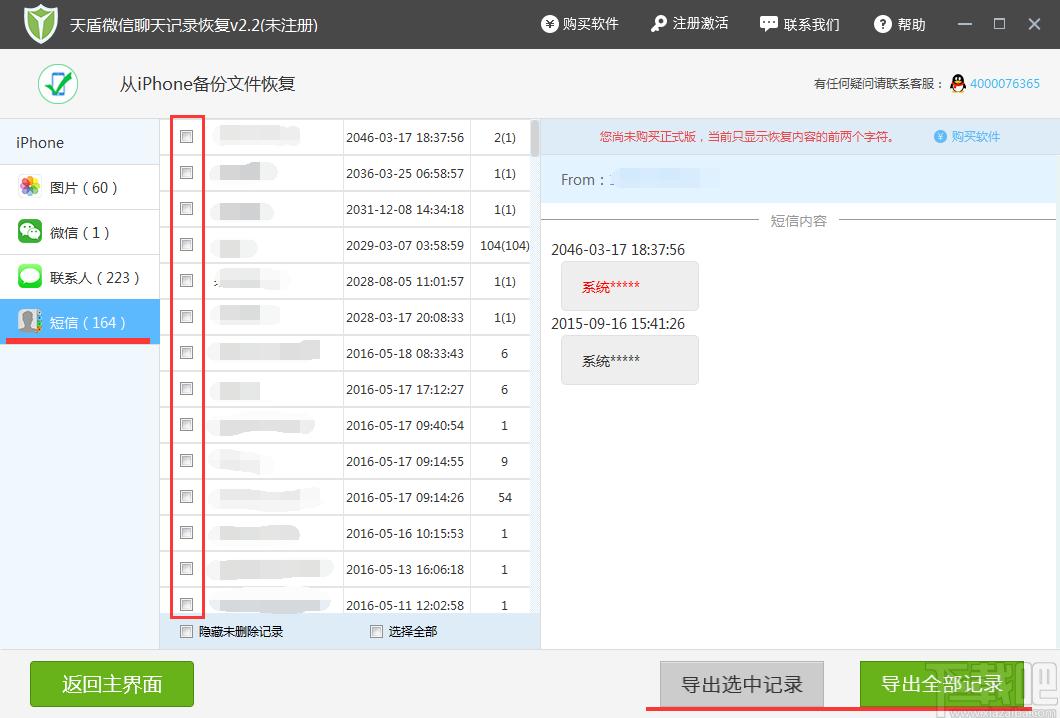The width and height of the screenshot is (1060, 718).
Task: Open the 帮助 menu
Action: (900, 24)
